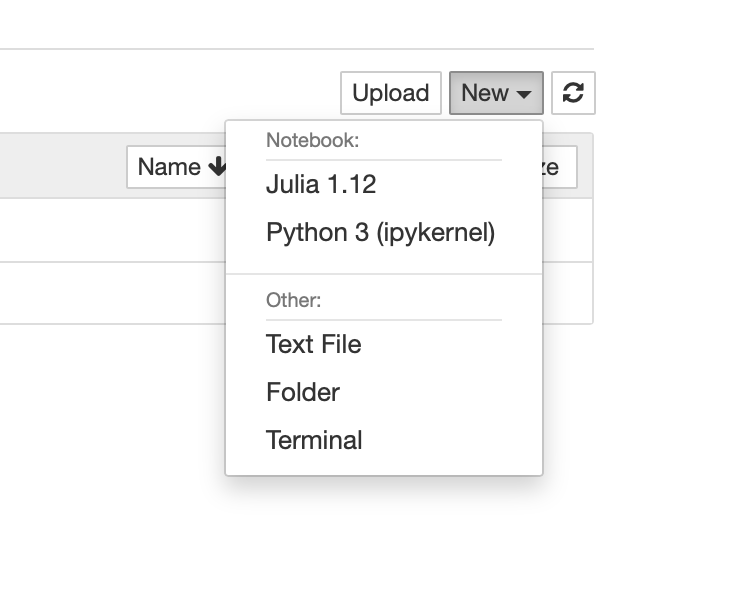Click the partially hidden File size button

[x=559, y=167]
